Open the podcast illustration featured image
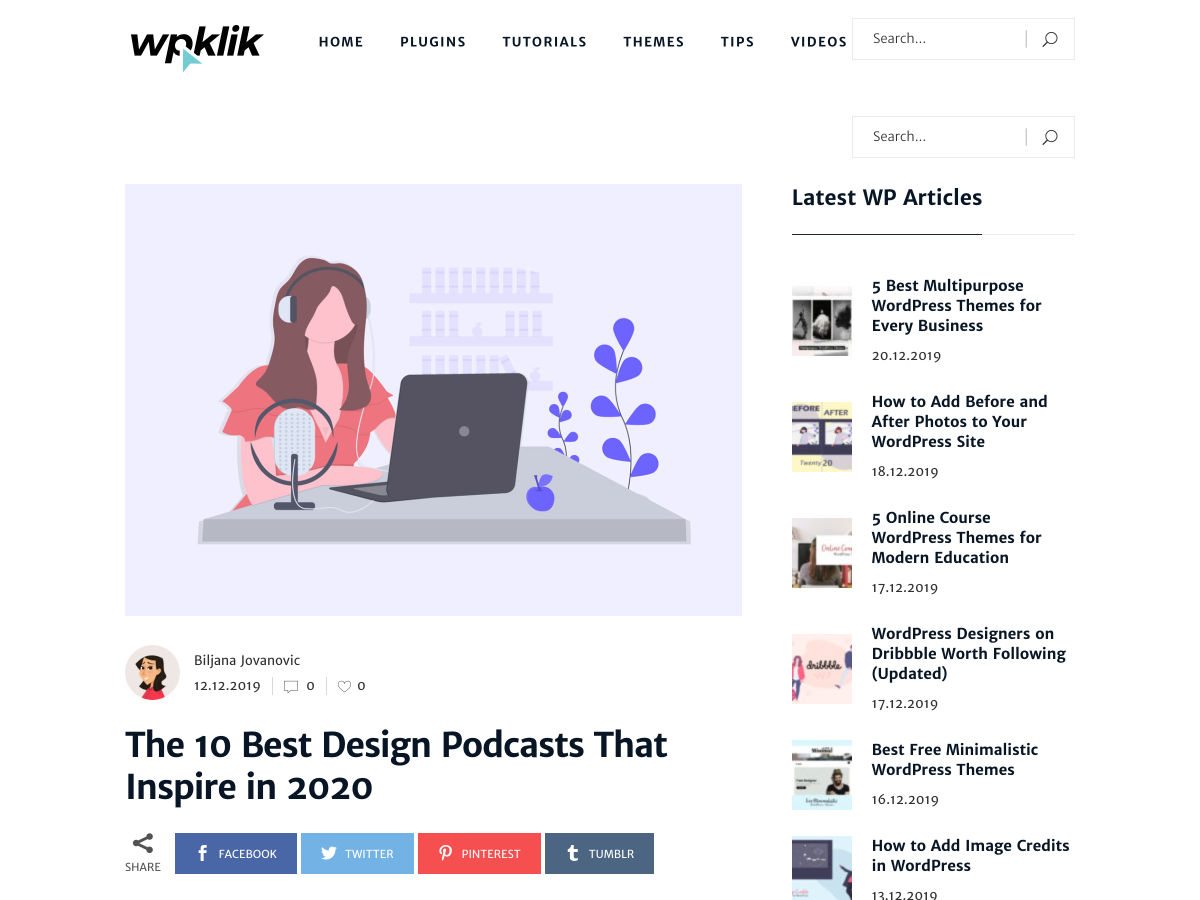 433,400
